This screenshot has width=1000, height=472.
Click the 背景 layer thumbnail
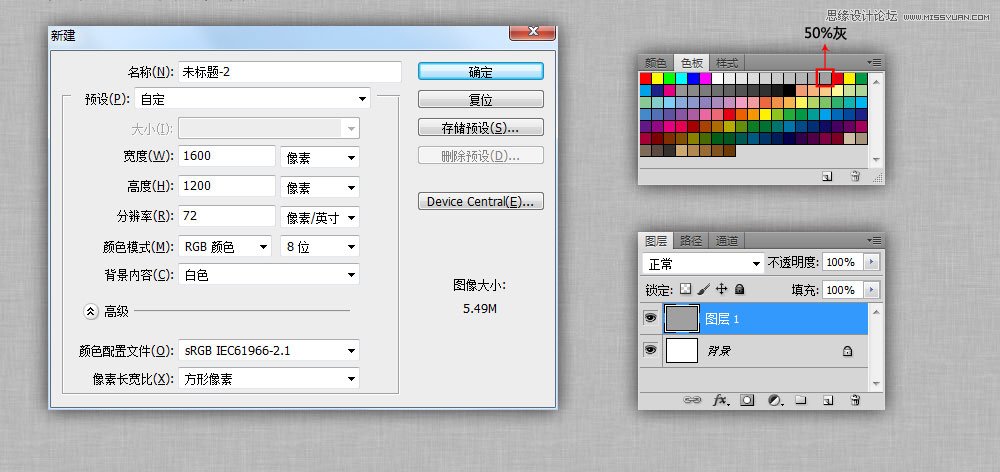coord(682,350)
